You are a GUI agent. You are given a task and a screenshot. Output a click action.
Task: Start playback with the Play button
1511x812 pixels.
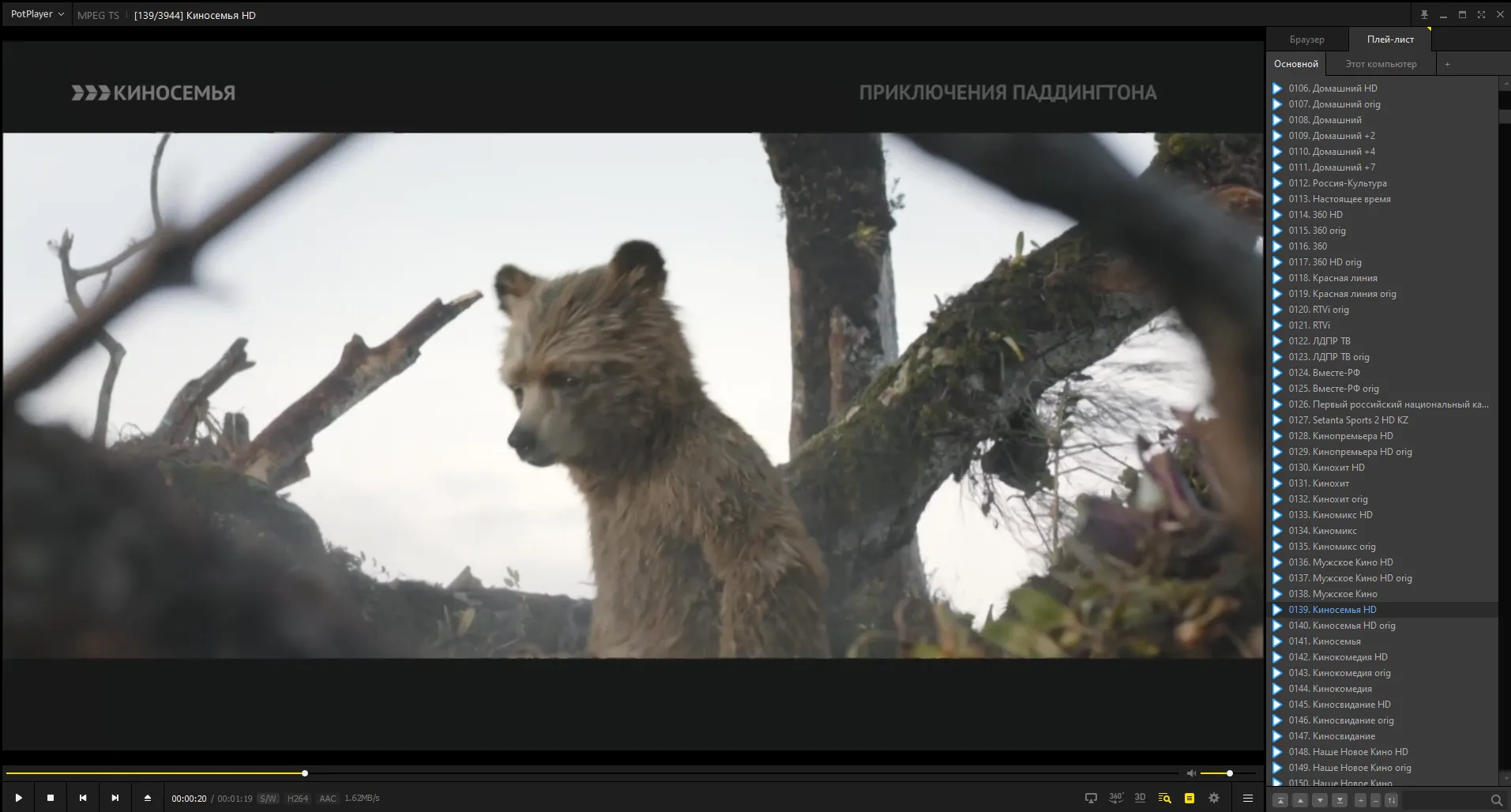tap(18, 798)
